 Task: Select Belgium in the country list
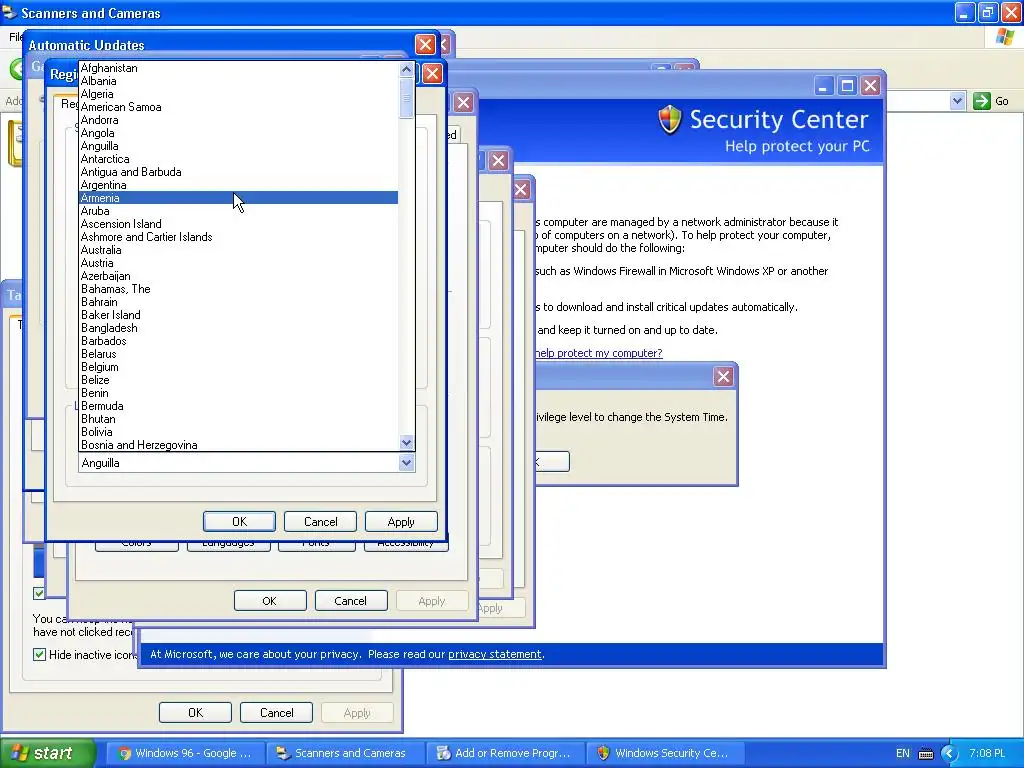pyautogui.click(x=238, y=367)
